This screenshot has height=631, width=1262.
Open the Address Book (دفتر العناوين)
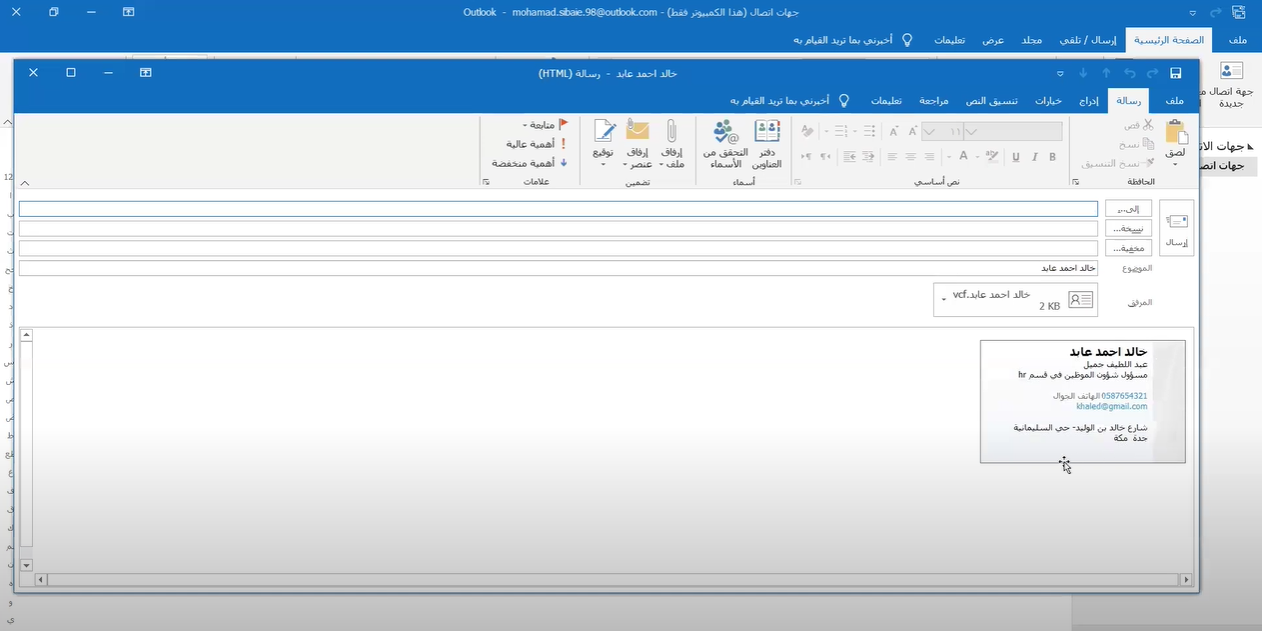tap(766, 143)
